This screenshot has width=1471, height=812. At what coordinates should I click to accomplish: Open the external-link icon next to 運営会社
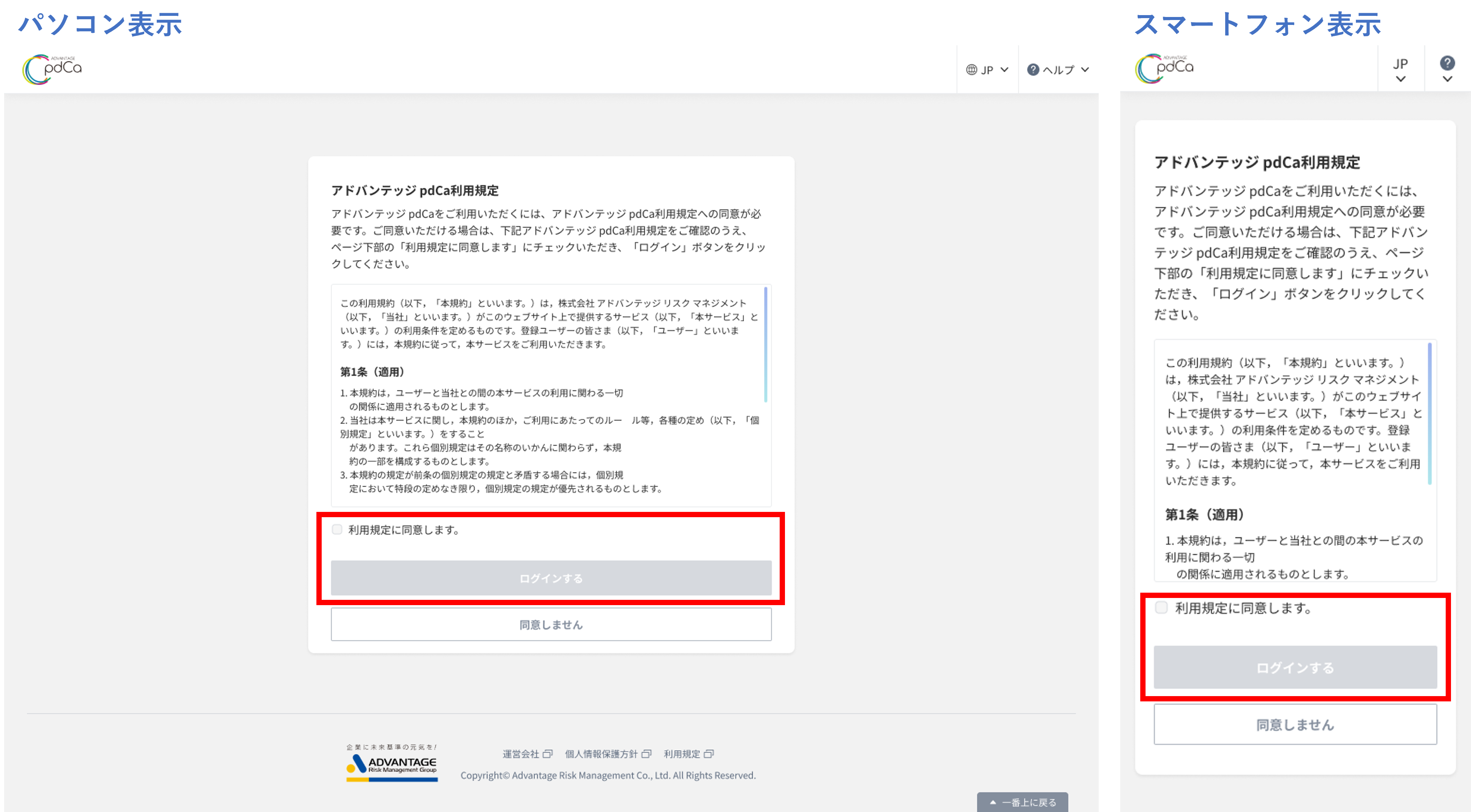point(547,754)
